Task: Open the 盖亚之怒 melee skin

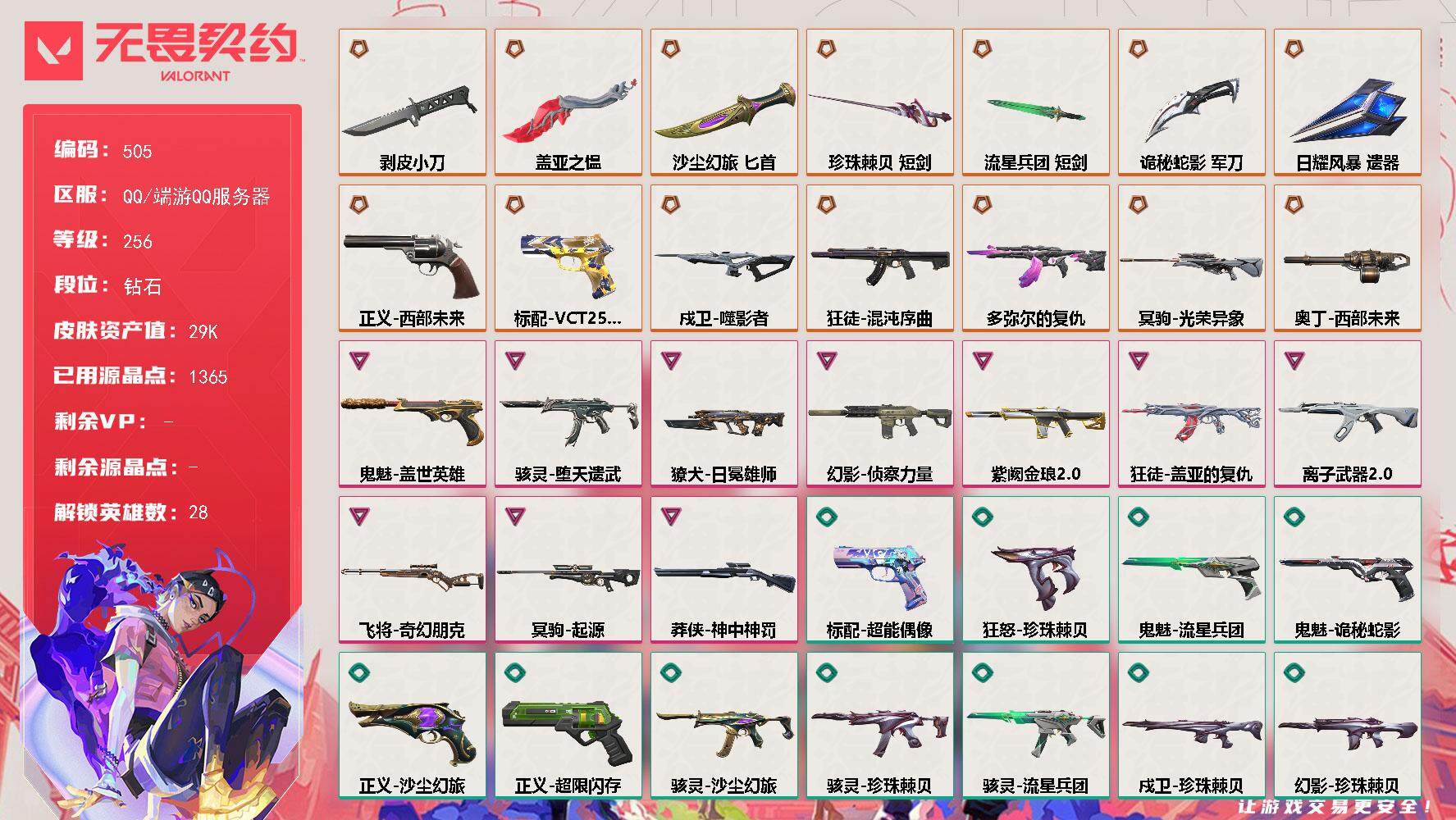Action: tap(568, 102)
